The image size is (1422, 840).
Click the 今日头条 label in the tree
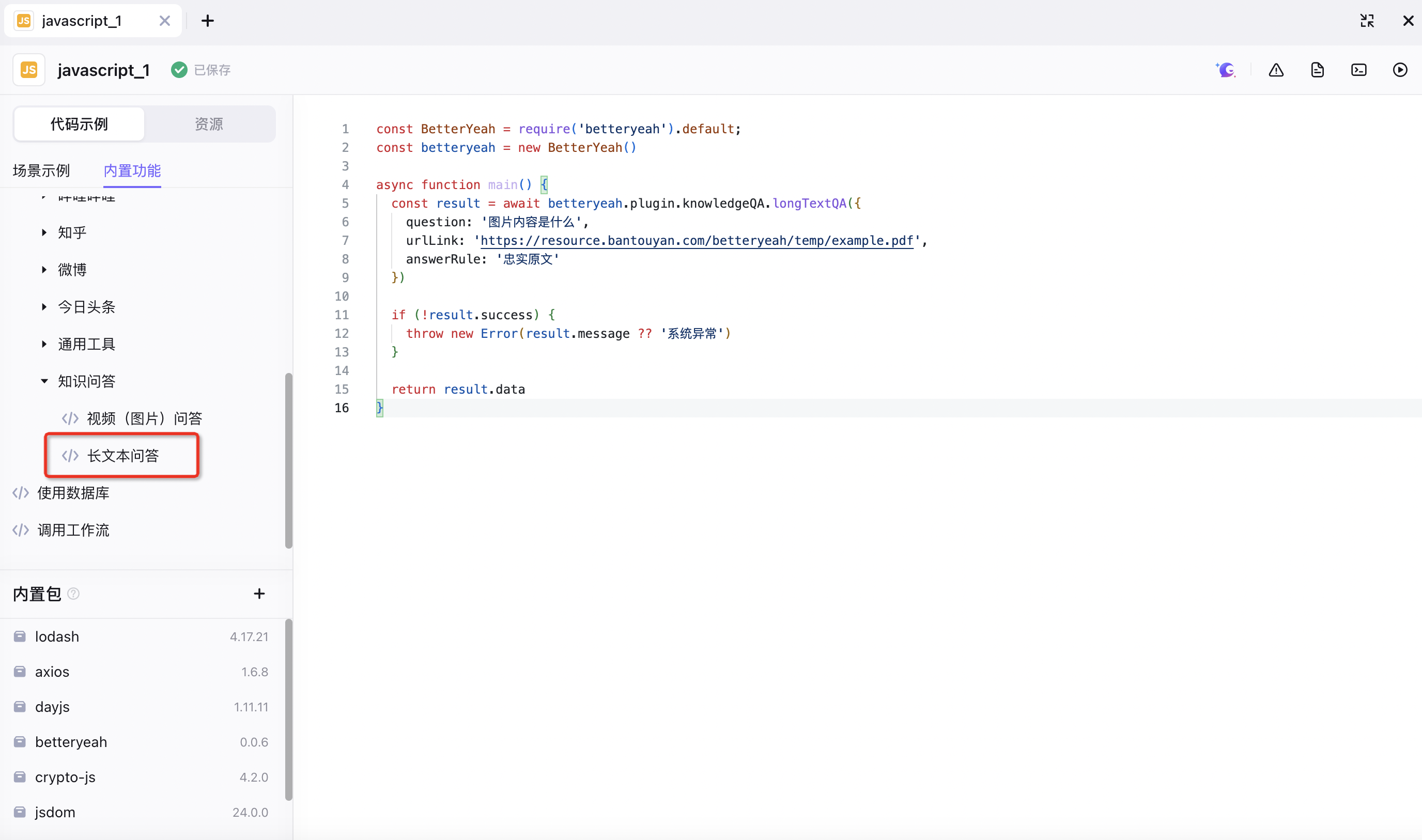point(87,307)
